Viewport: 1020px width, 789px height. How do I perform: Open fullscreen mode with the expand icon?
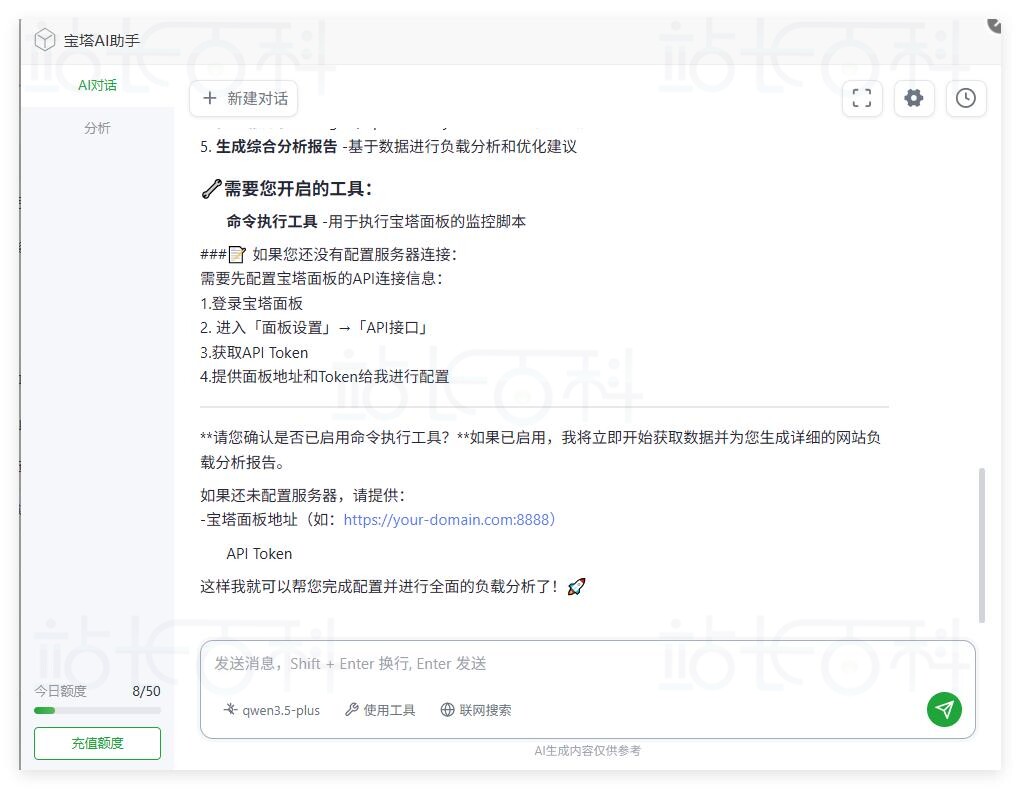[x=862, y=98]
